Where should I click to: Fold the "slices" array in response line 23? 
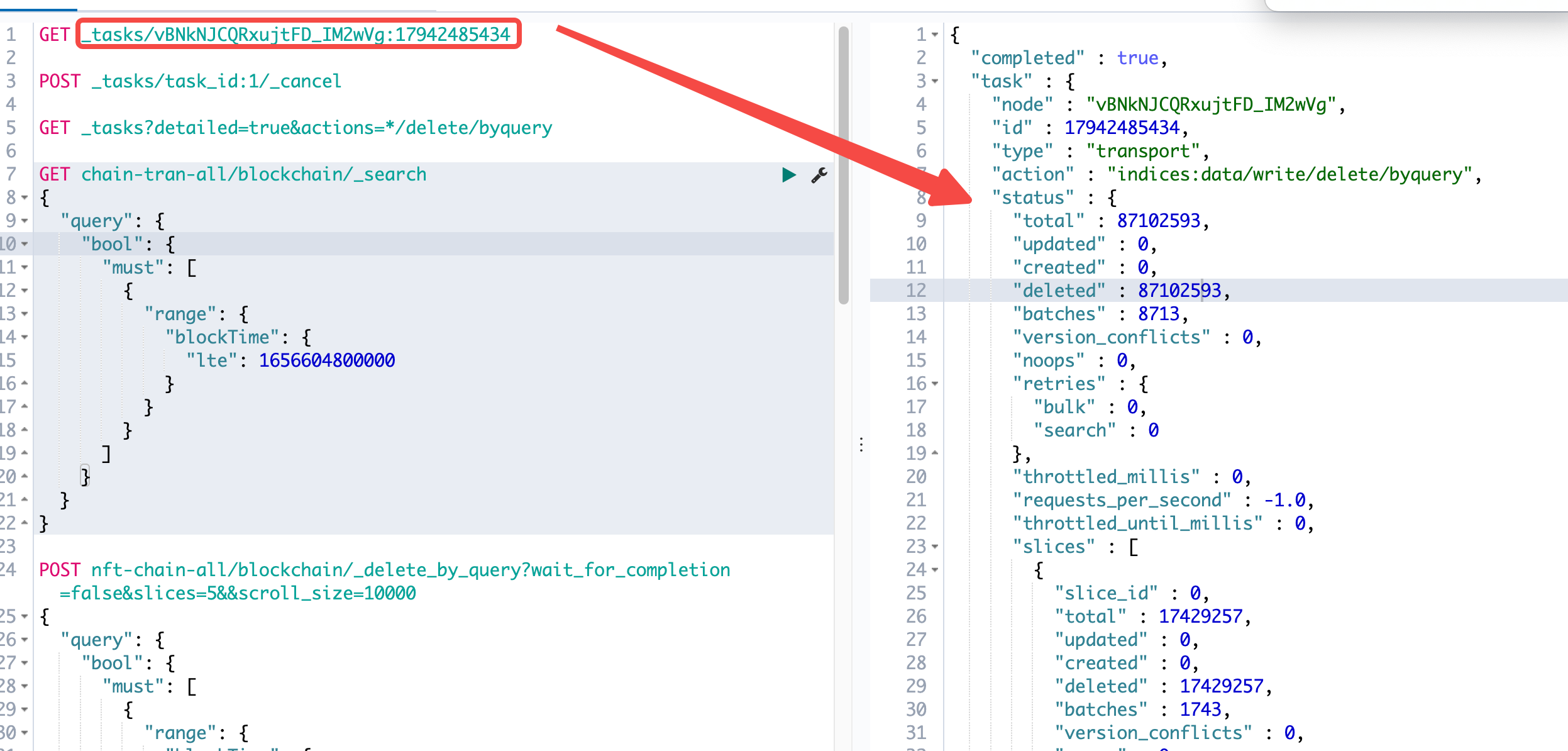[935, 547]
